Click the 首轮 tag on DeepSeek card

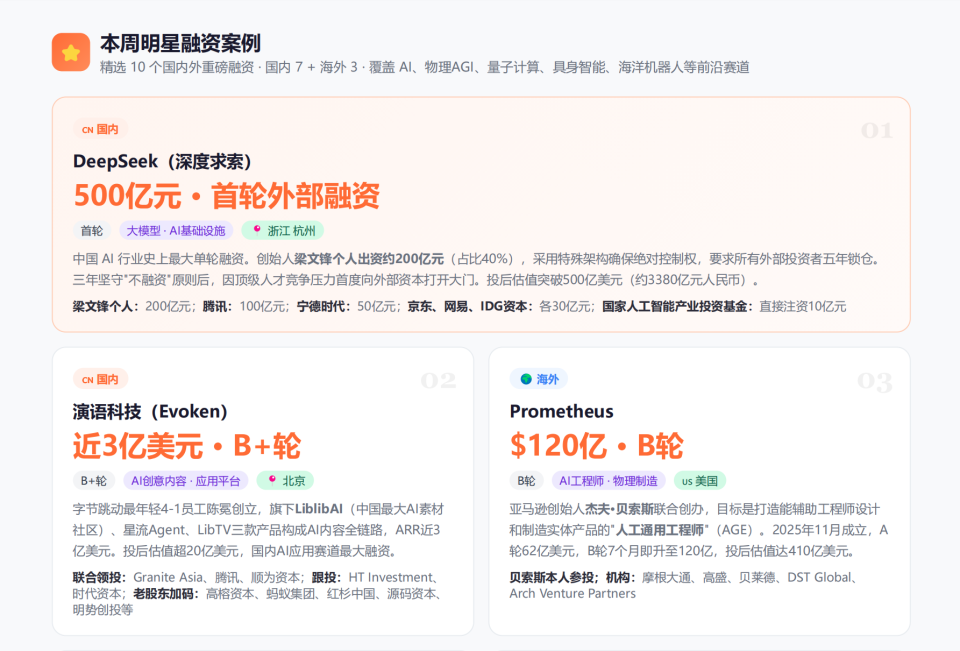click(x=92, y=231)
